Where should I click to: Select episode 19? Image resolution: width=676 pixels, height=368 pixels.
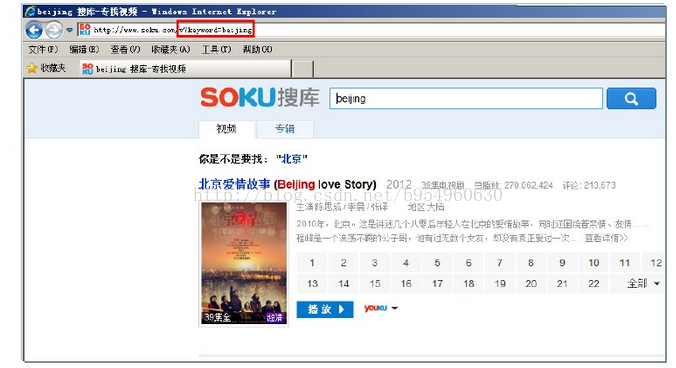[x=500, y=284]
